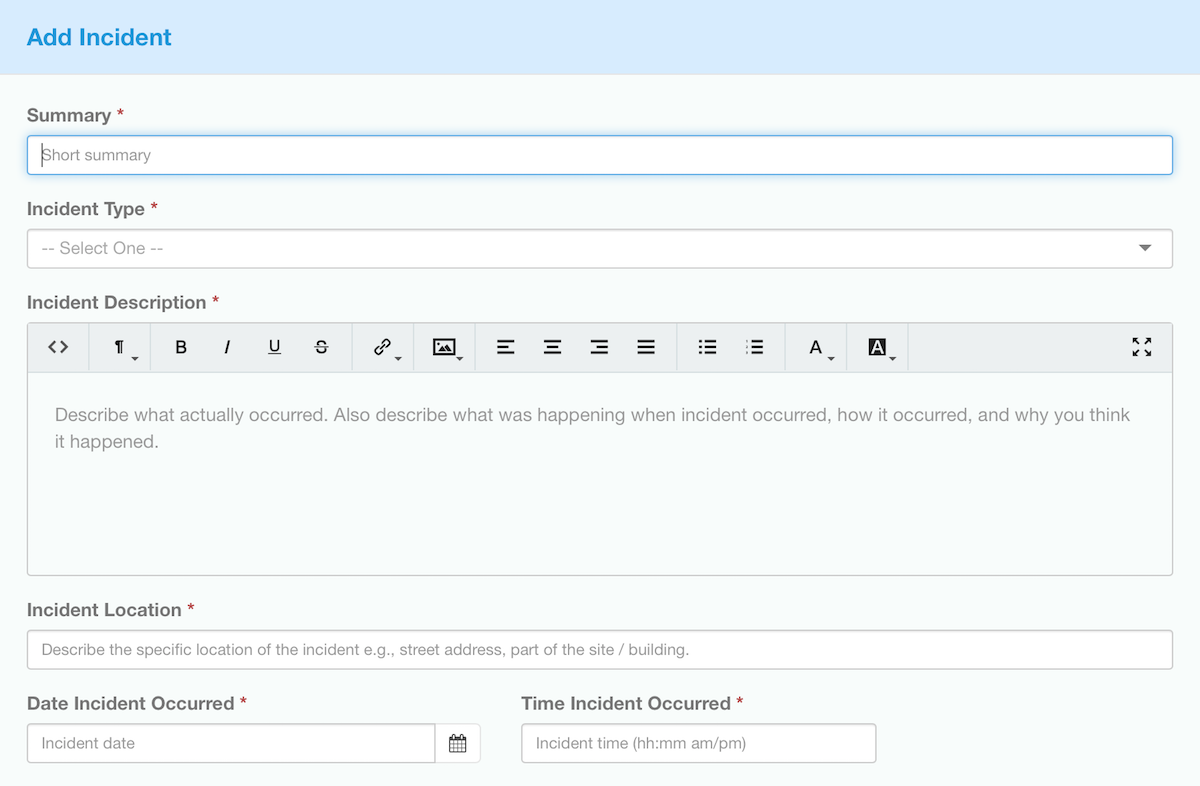The height and width of the screenshot is (786, 1200).
Task: Center align the text
Action: (552, 347)
